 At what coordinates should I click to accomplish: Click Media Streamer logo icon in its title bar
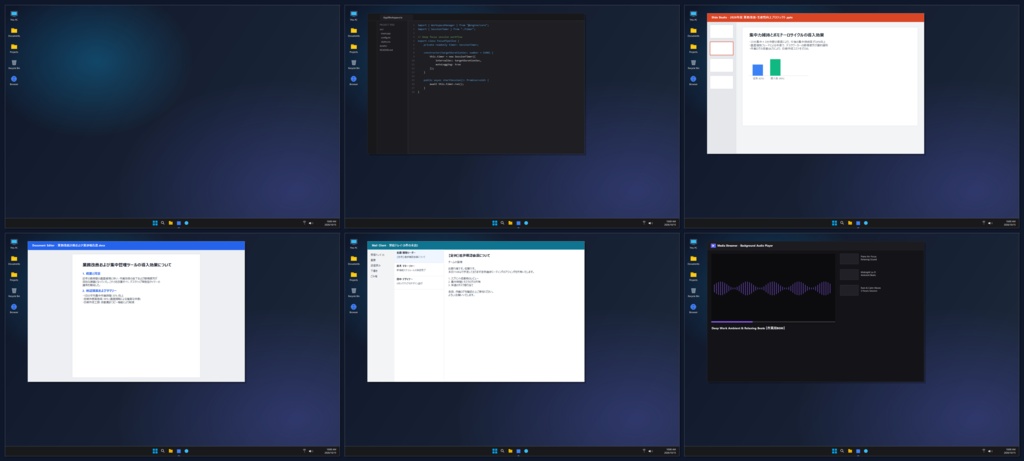tap(713, 246)
